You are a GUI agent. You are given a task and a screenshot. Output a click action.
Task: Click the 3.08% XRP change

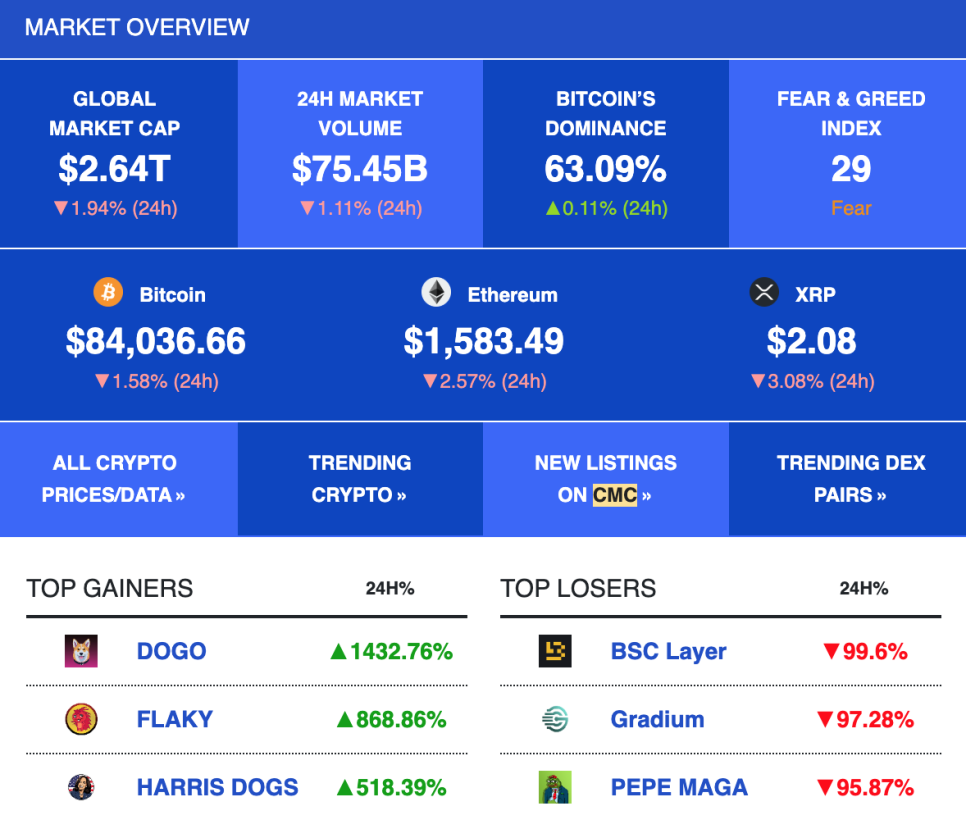pos(812,381)
